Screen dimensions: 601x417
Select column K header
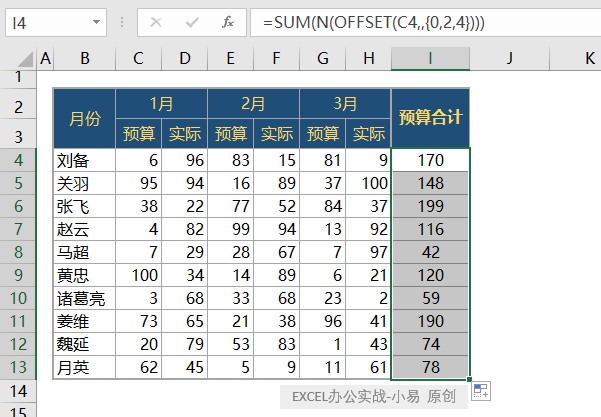[x=575, y=59]
